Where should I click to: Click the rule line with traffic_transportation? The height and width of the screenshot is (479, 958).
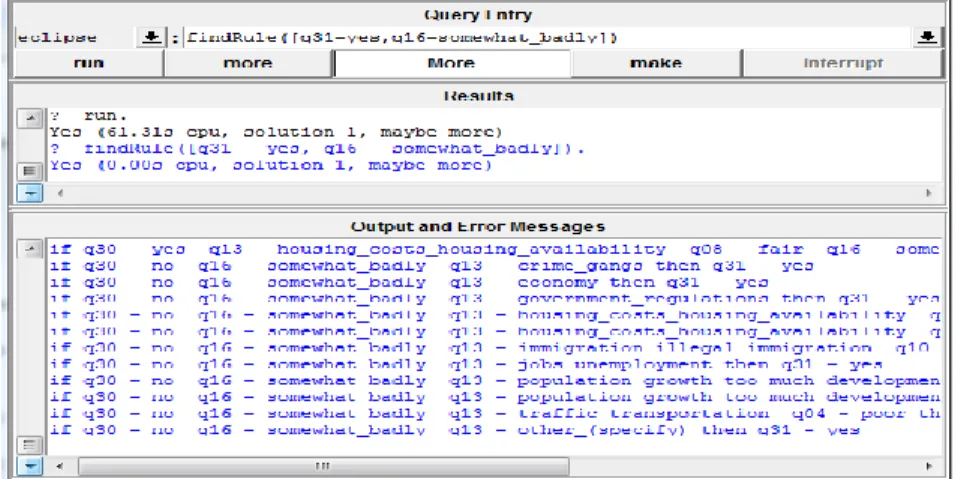click(x=495, y=414)
